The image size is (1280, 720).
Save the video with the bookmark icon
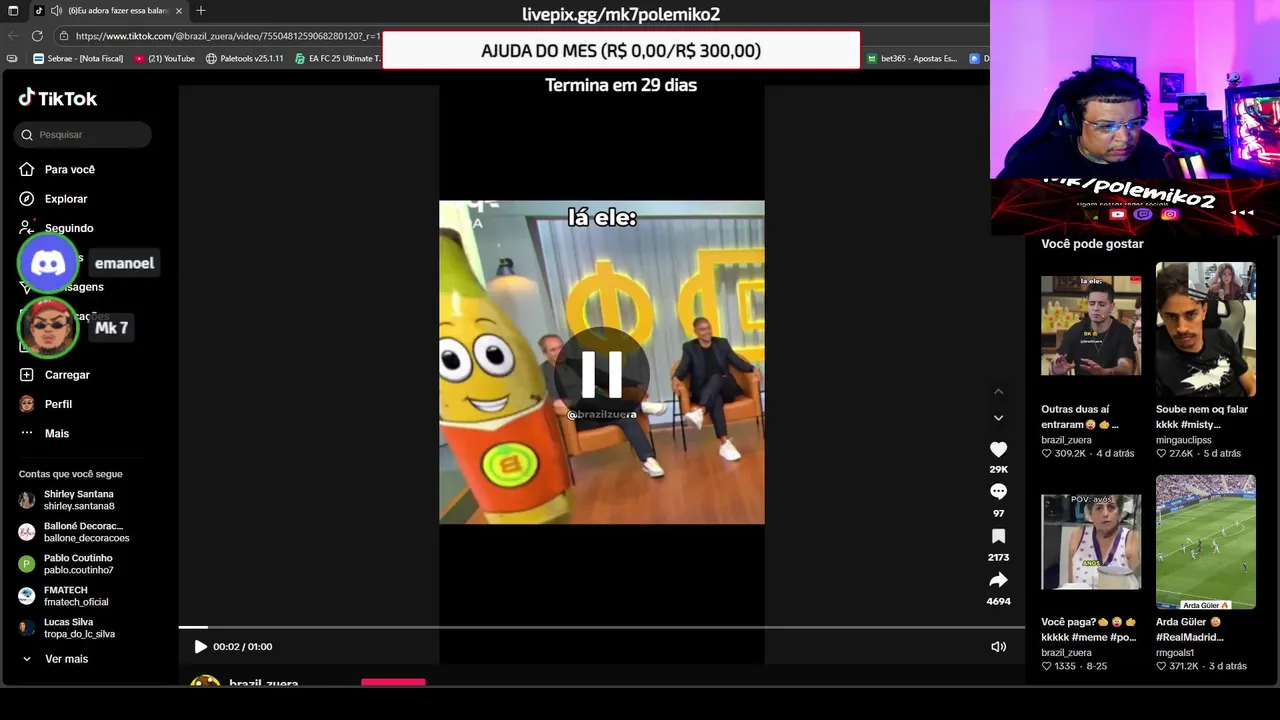pos(998,537)
